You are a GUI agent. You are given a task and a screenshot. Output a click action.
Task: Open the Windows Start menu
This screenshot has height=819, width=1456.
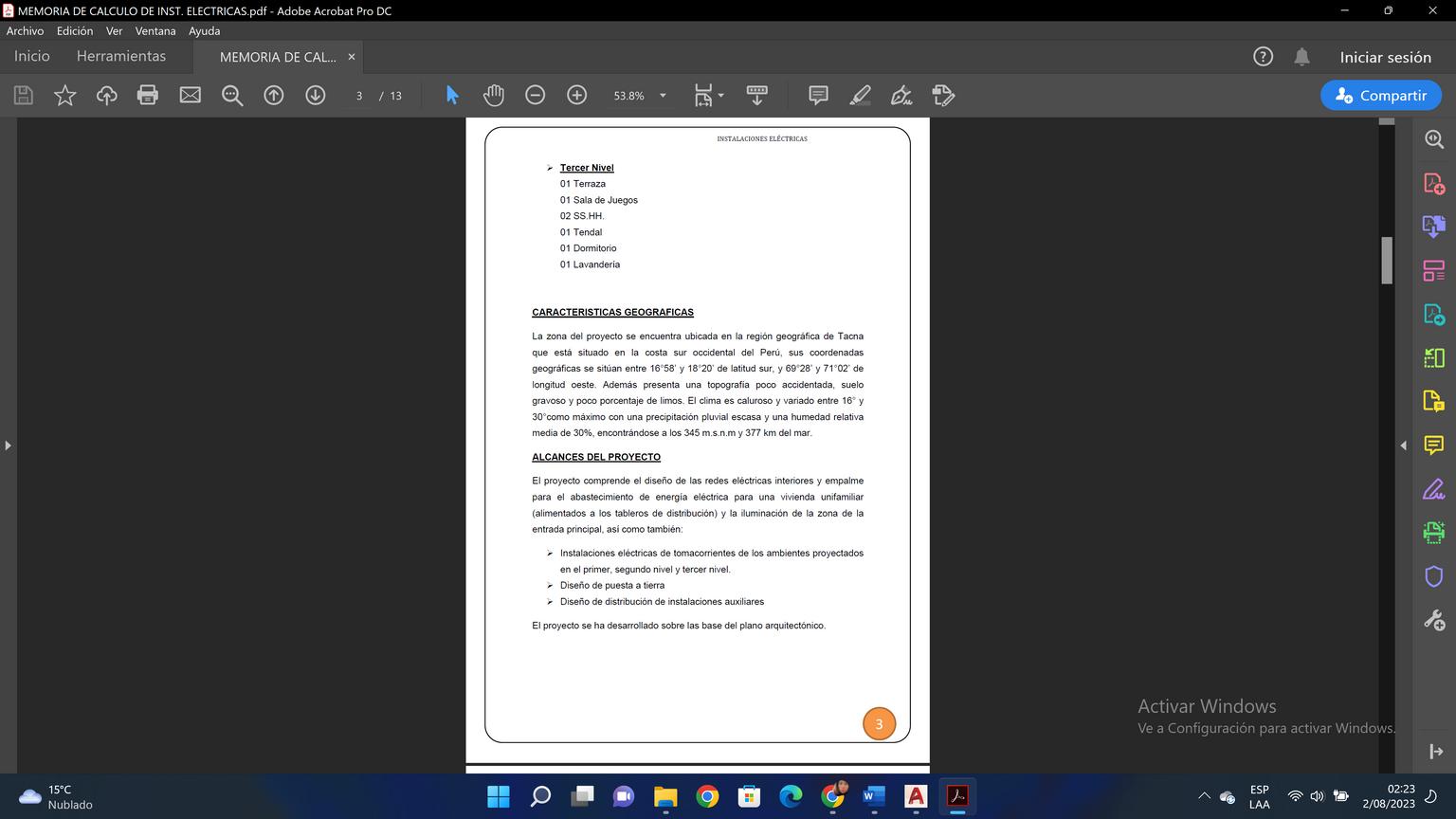click(x=499, y=796)
